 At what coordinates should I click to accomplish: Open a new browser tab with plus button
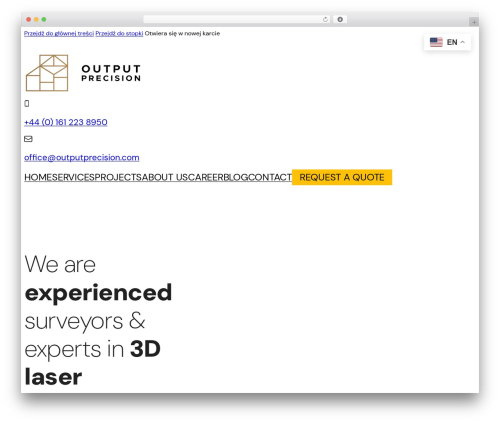474,22
